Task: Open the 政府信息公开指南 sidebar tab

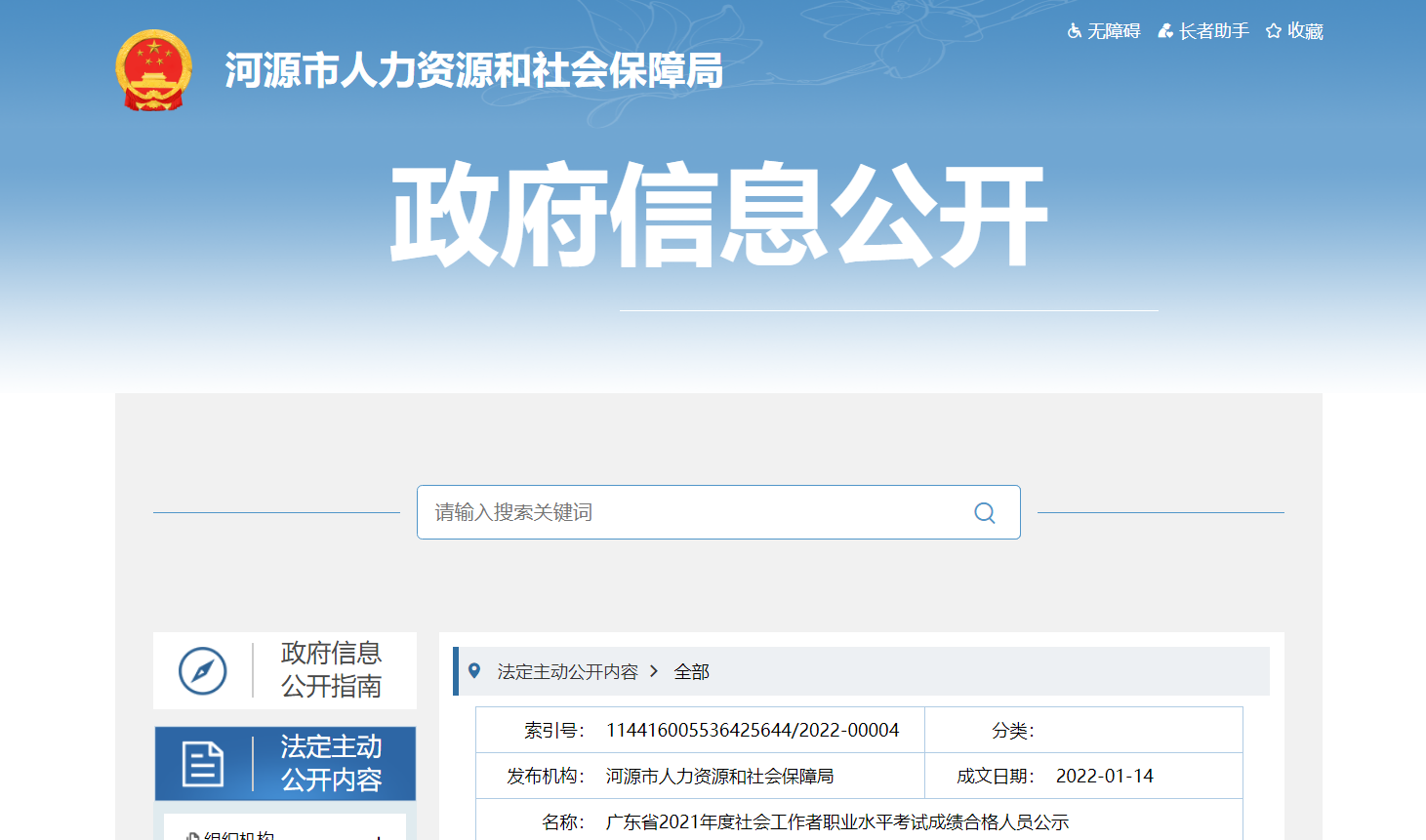Action: point(331,670)
